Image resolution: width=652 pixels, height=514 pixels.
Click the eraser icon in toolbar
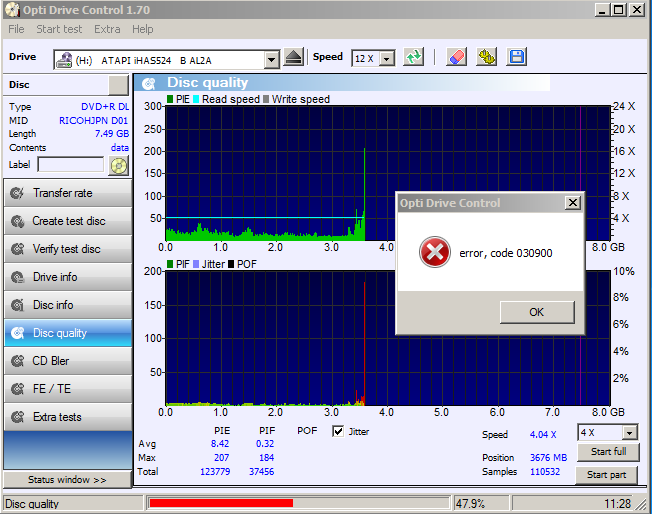456,57
